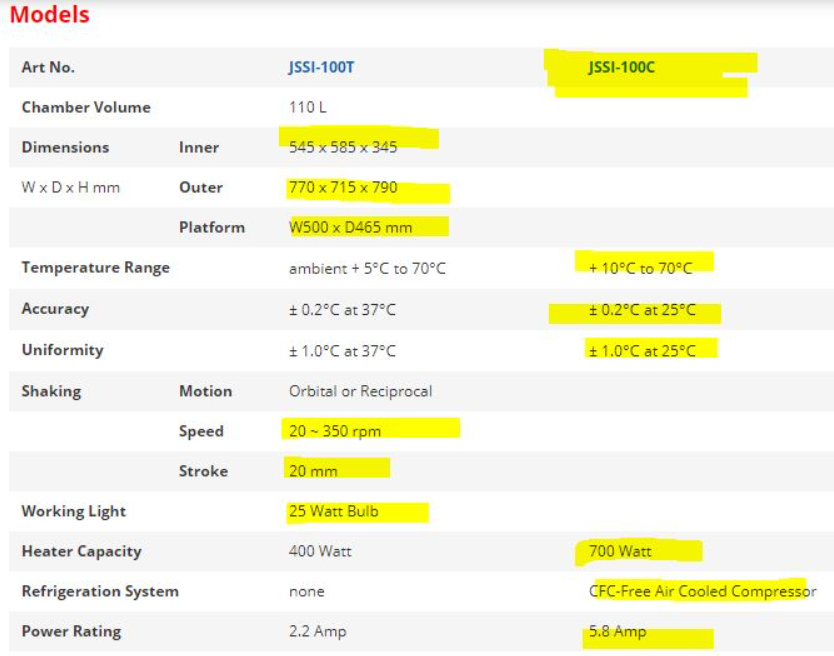
Task: Select the inner dimensions 545 x 585 x 345
Action: (343, 147)
